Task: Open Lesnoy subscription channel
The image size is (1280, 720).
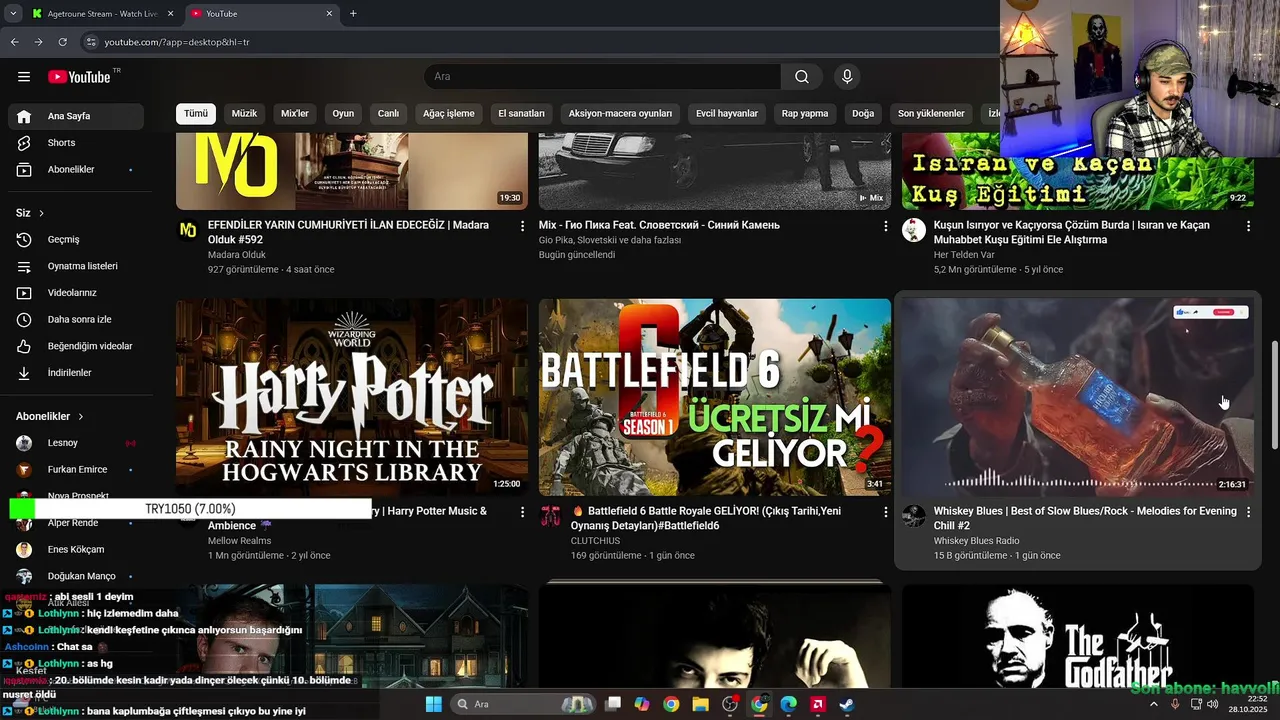Action: tap(76, 443)
